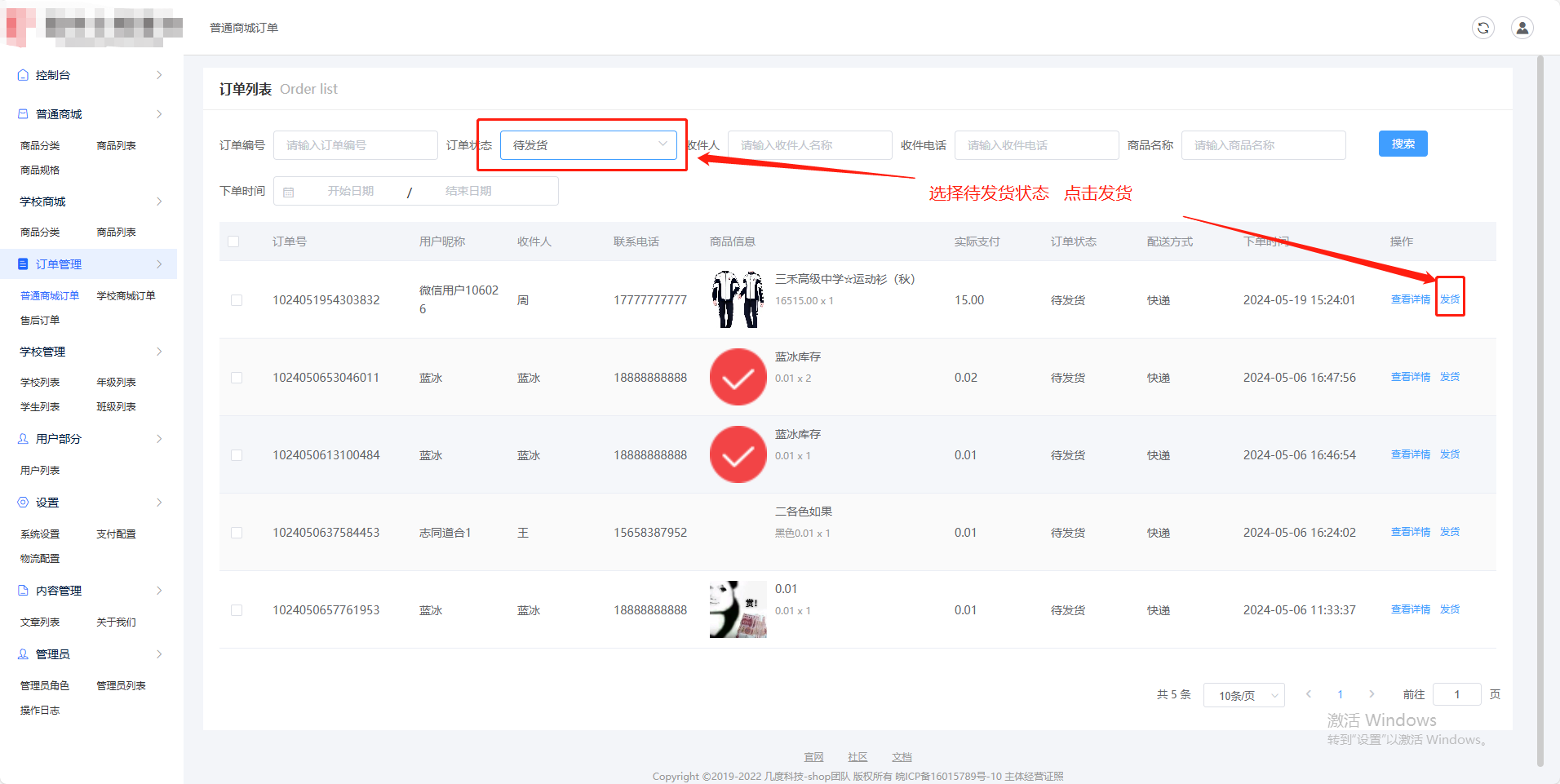Click the 管理员 icon in sidebar
The width and height of the screenshot is (1560, 784).
pyautogui.click(x=23, y=654)
